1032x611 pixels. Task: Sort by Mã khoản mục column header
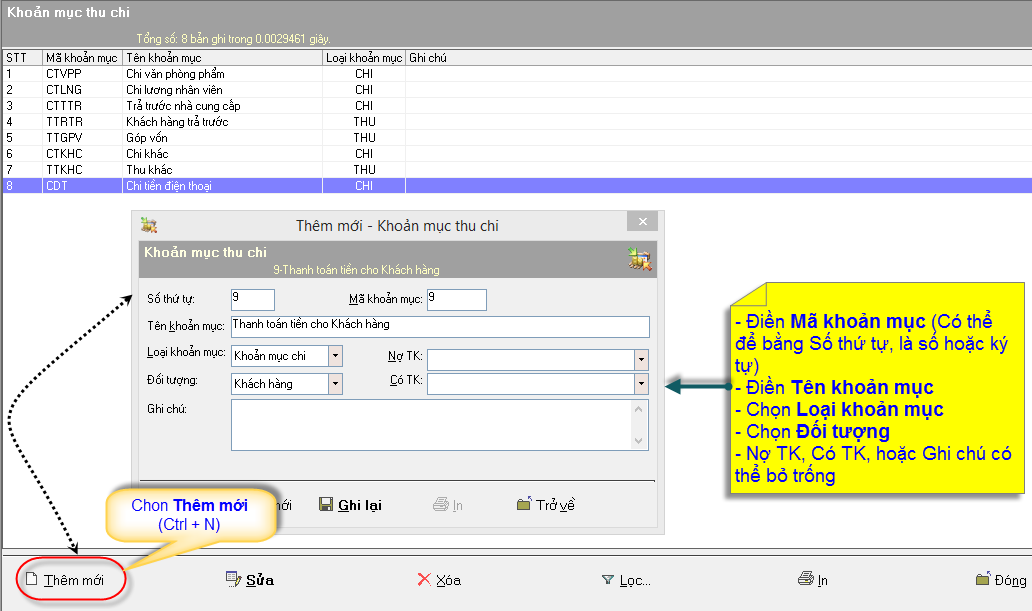point(81,59)
